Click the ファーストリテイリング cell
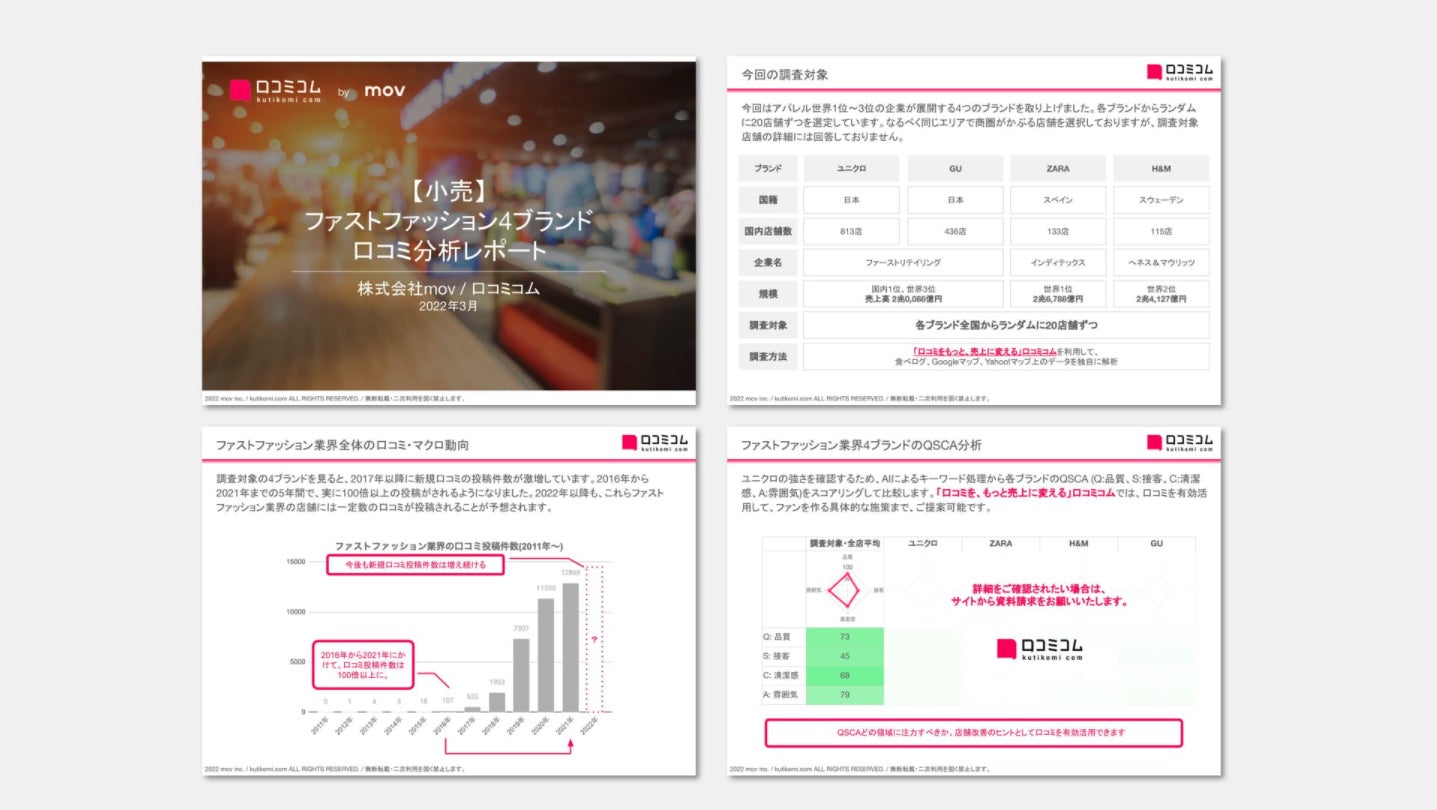 pos(903,263)
